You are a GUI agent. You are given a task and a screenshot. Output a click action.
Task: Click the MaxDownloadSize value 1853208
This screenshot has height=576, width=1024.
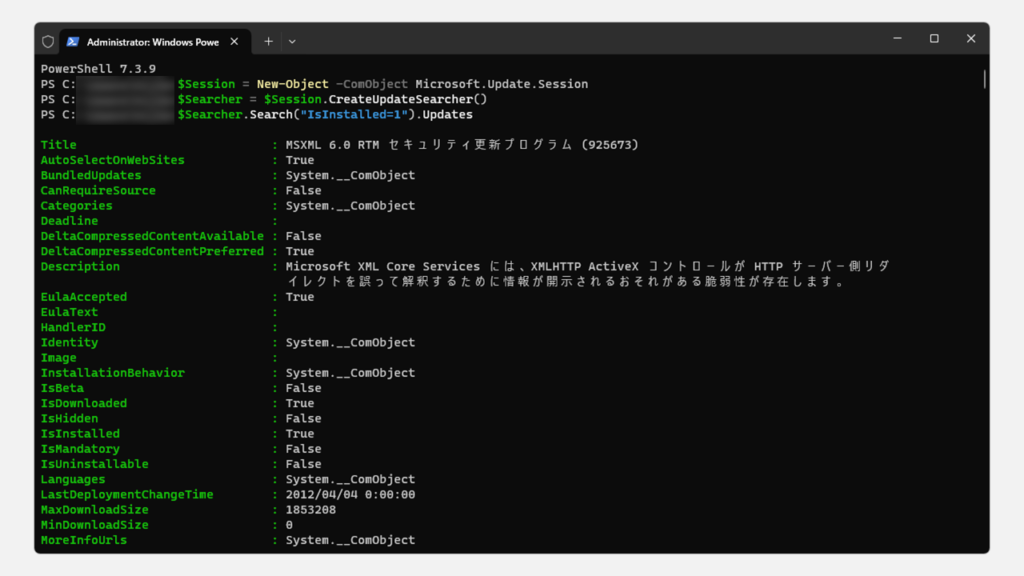tap(310, 510)
